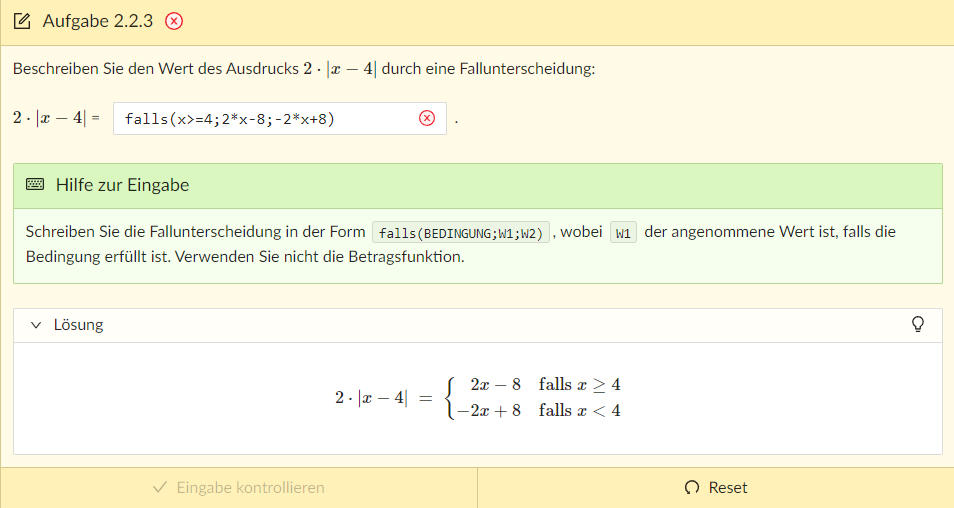Viewport: 954px width, 508px height.
Task: Click the red X marker inside the answer field
Action: pyautogui.click(x=427, y=119)
